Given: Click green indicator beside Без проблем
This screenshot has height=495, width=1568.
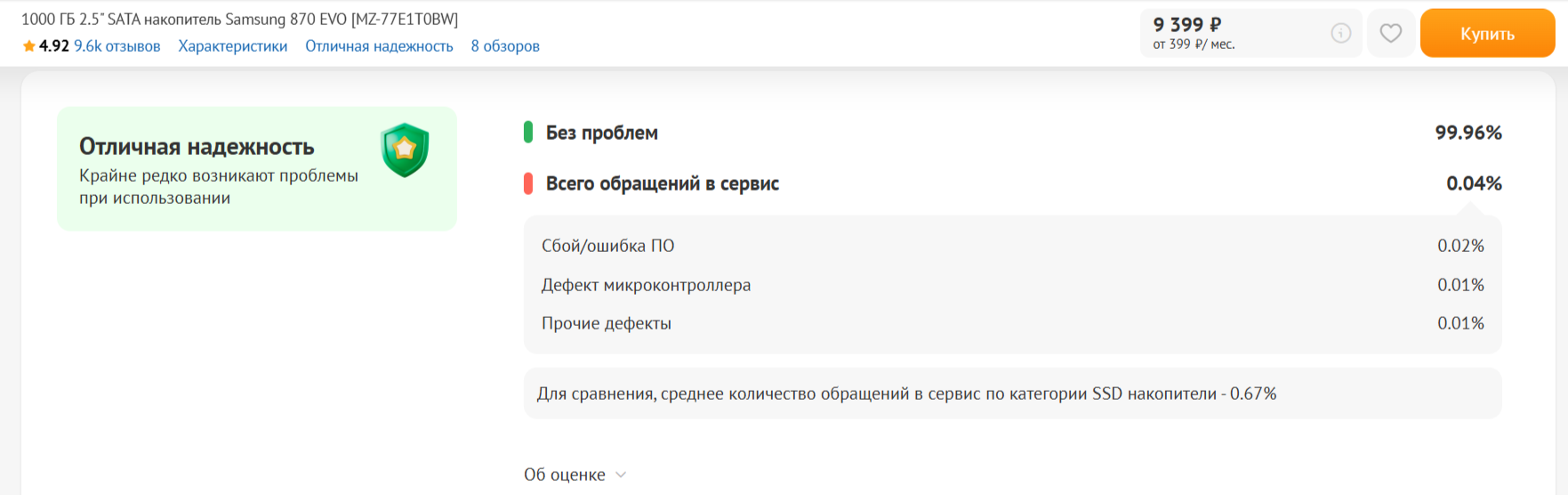Looking at the screenshot, I should click(x=528, y=133).
